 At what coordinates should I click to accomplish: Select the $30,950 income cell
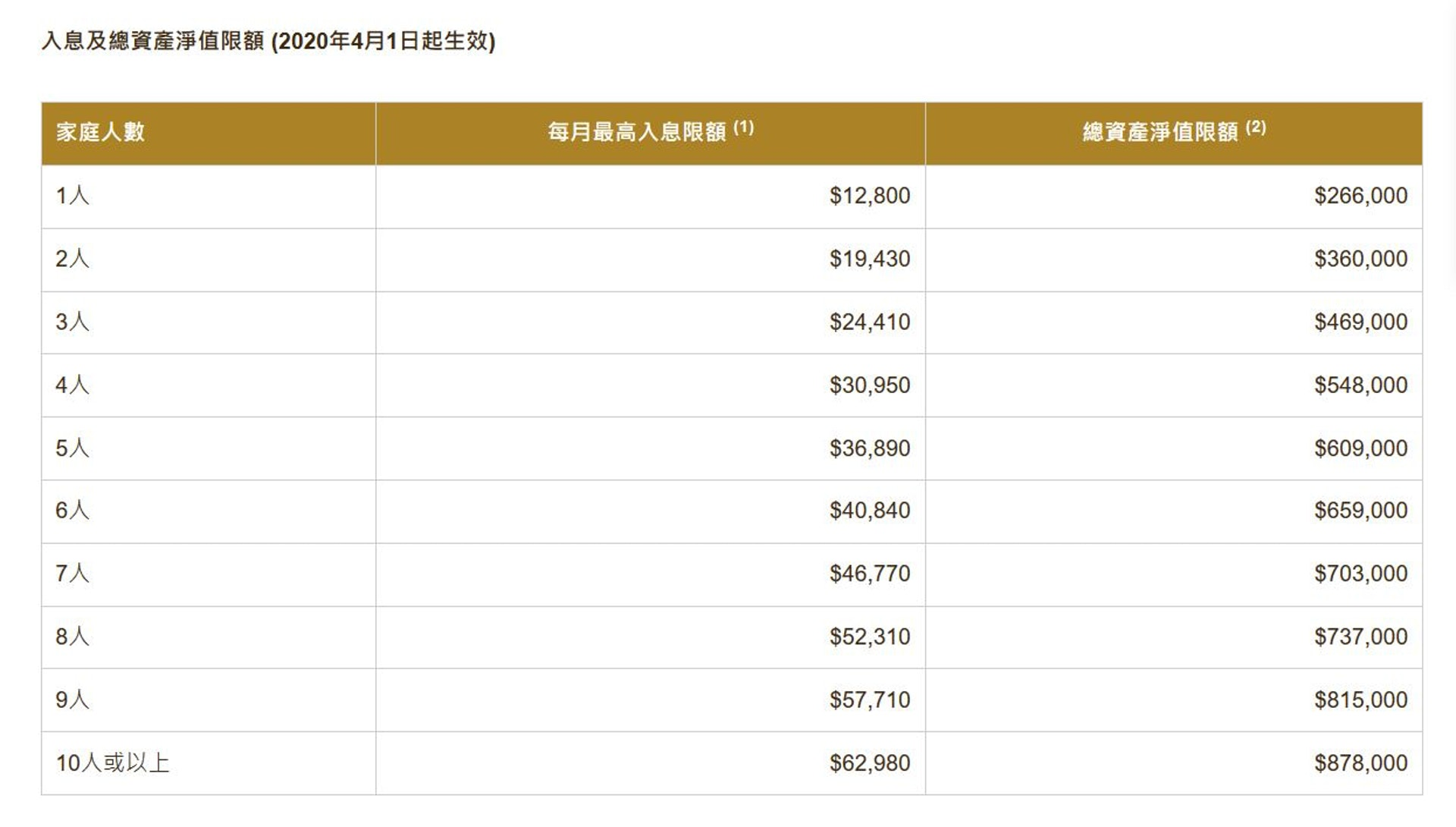(870, 385)
